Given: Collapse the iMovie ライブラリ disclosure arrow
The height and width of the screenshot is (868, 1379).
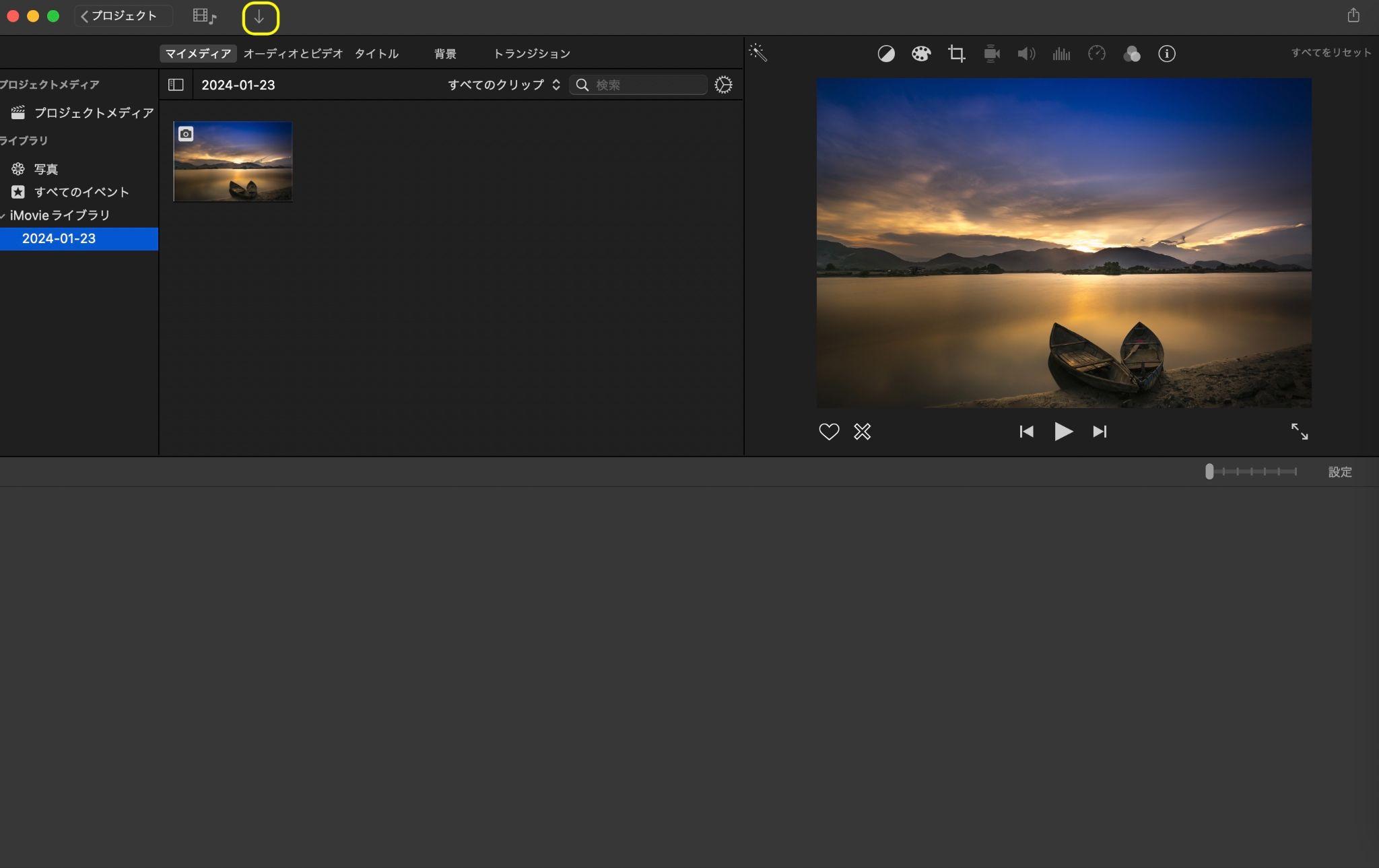Looking at the screenshot, I should pyautogui.click(x=3, y=216).
